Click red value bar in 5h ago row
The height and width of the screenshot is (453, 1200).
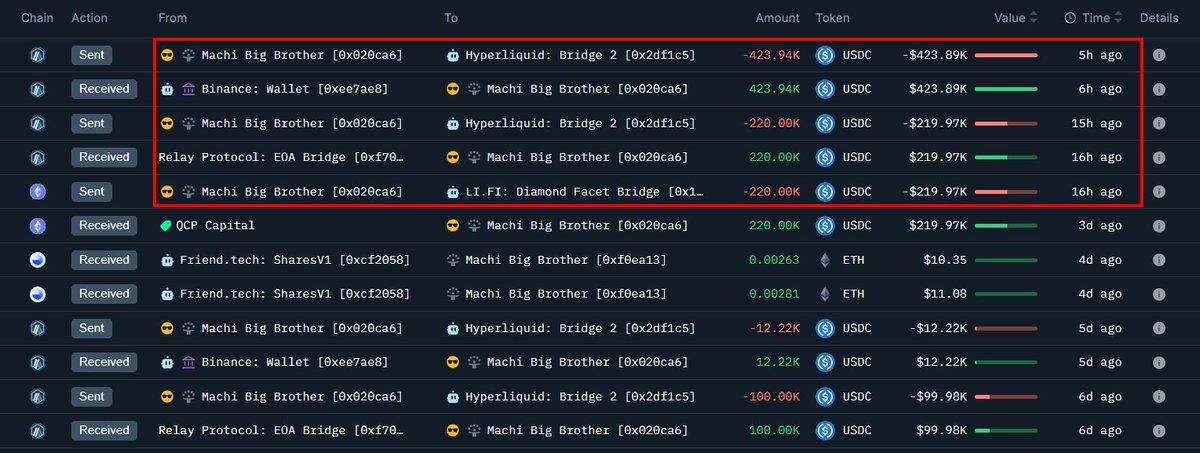tap(1006, 55)
